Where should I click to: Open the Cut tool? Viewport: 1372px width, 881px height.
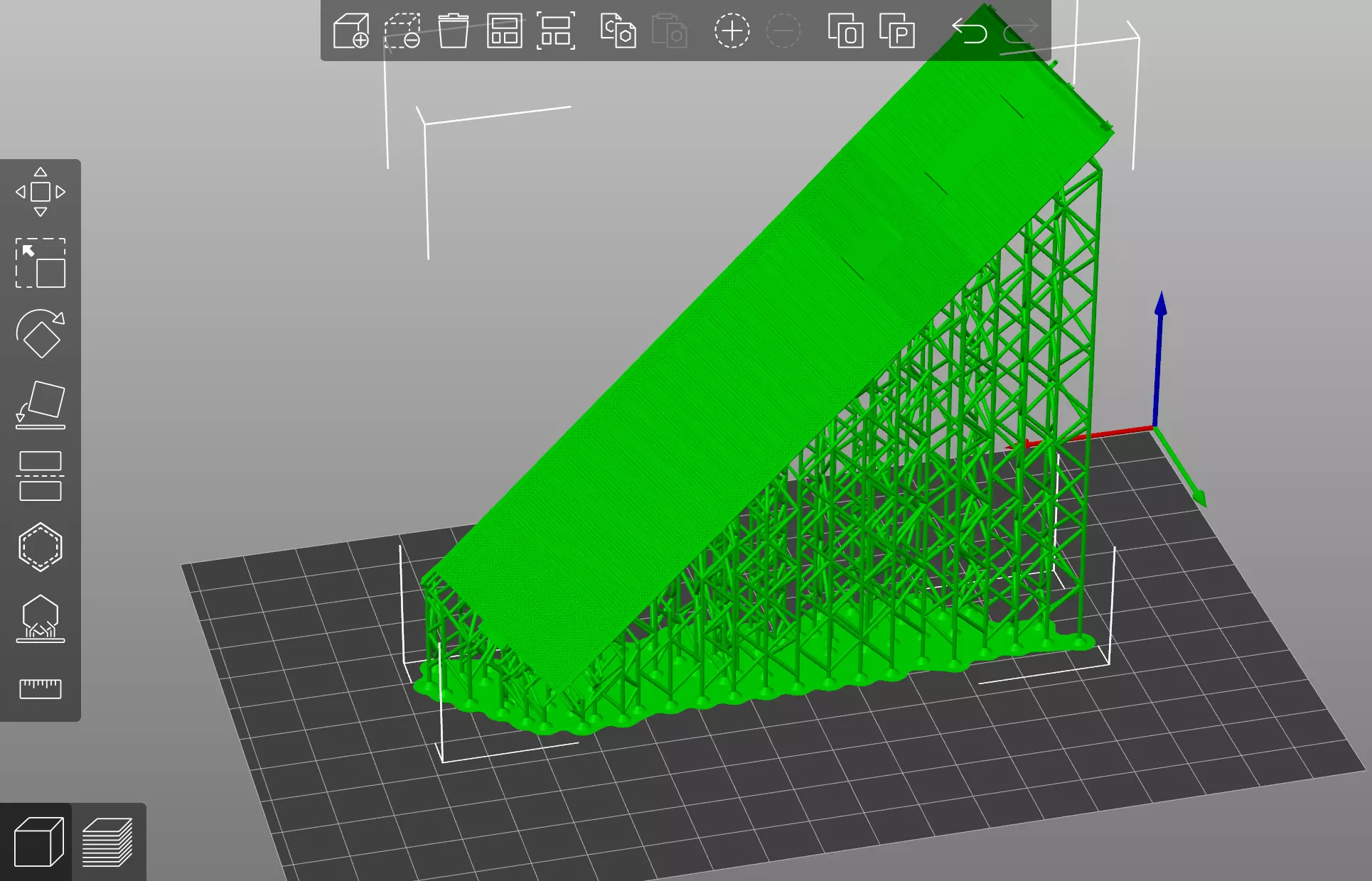tap(41, 476)
